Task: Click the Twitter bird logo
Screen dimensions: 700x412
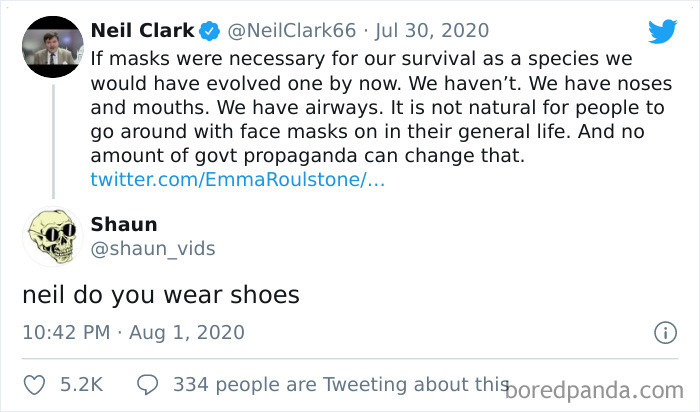Action: (x=662, y=32)
